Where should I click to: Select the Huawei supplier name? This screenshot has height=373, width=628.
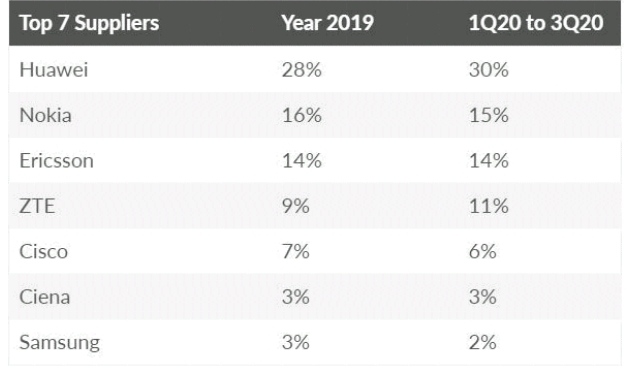[x=54, y=70]
